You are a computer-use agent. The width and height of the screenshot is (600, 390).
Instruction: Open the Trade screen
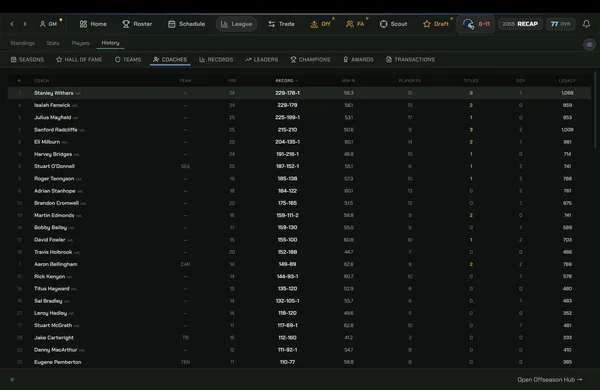(x=282, y=24)
